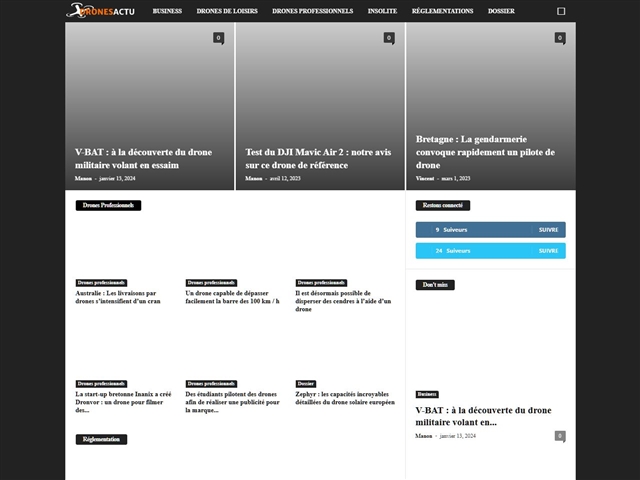The image size is (640, 480).
Task: Open the Réglementations menu
Action: (x=442, y=11)
